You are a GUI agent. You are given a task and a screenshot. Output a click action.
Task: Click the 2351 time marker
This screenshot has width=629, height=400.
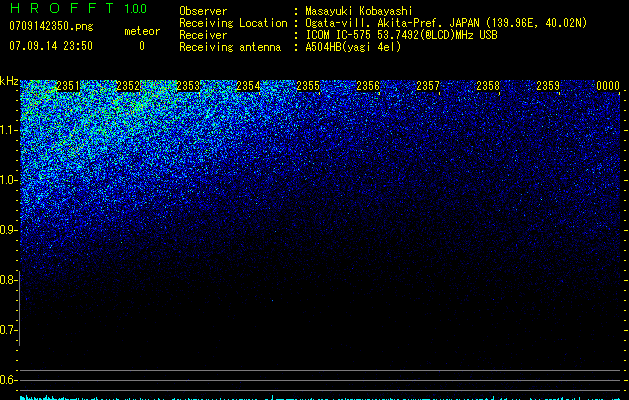click(x=68, y=86)
